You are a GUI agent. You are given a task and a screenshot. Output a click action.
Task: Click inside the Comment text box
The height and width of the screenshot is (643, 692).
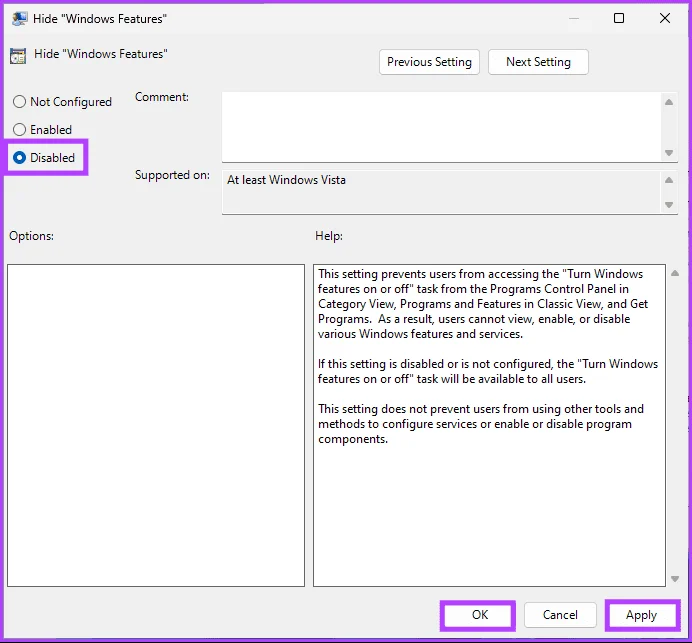tap(441, 127)
